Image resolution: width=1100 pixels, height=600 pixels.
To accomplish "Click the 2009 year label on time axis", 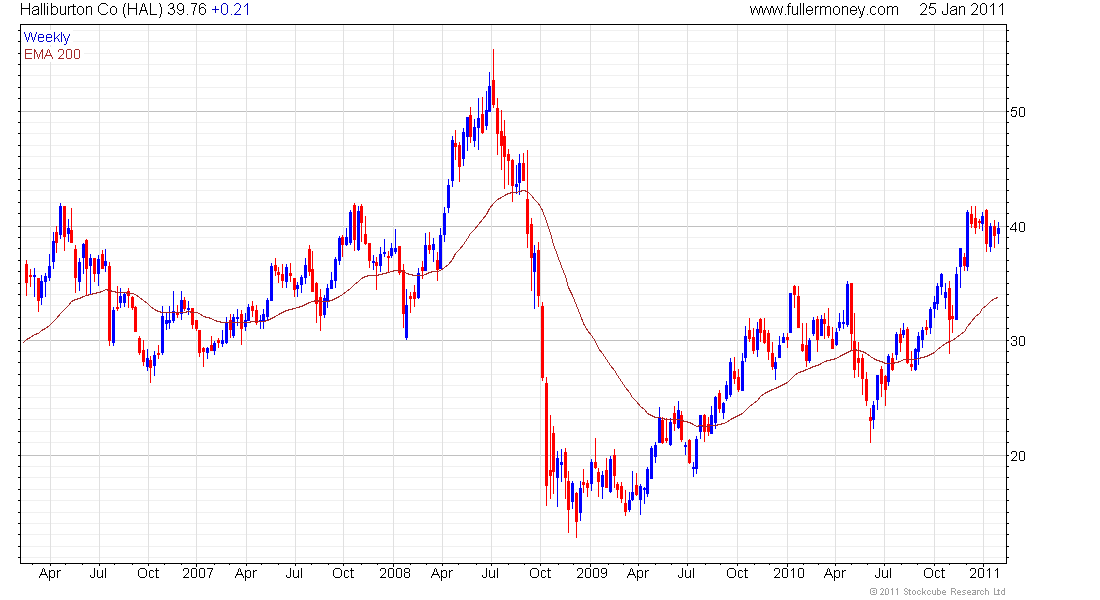I will 592,573.
